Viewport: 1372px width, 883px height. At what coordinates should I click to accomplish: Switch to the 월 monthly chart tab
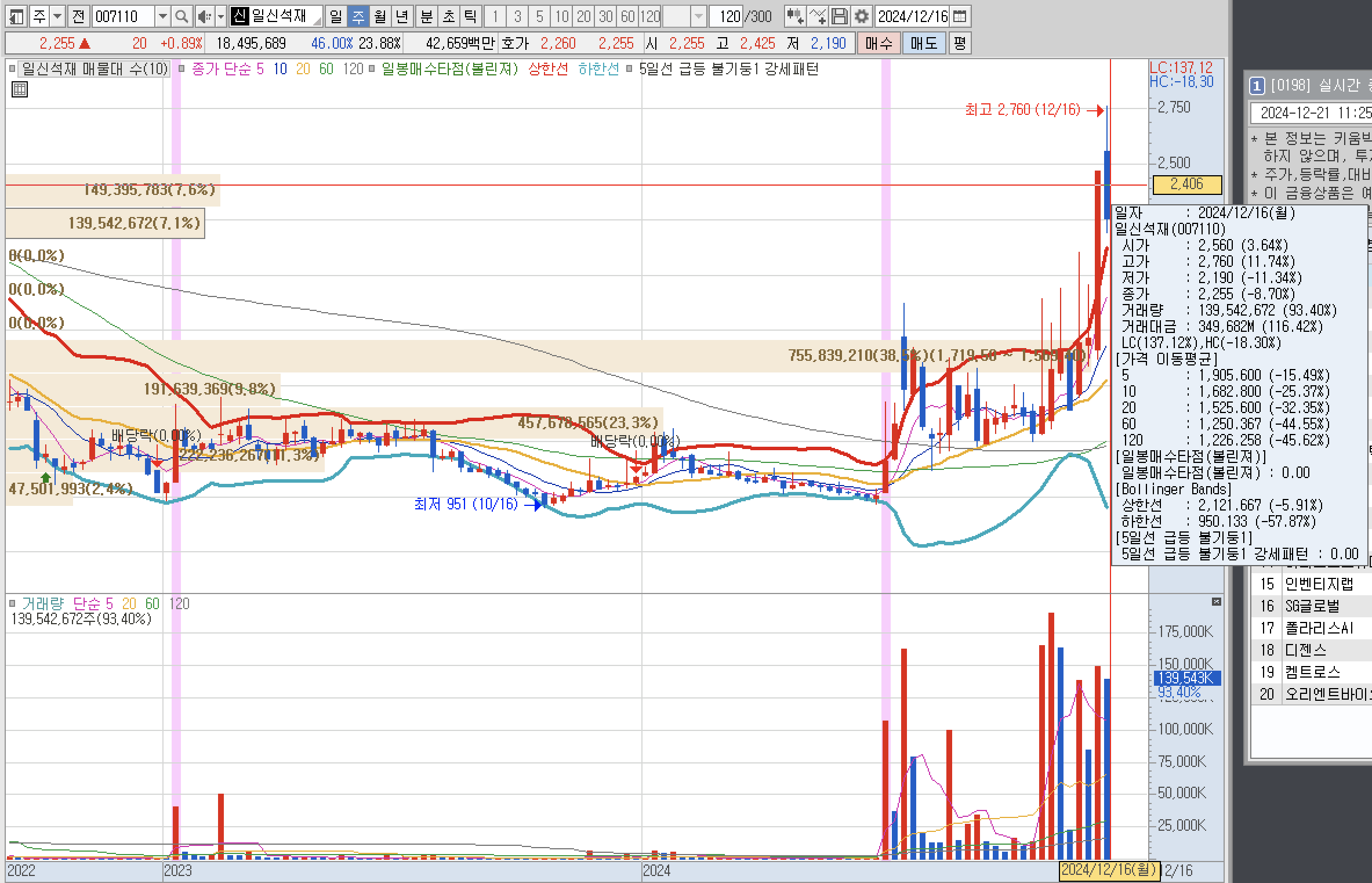(380, 16)
